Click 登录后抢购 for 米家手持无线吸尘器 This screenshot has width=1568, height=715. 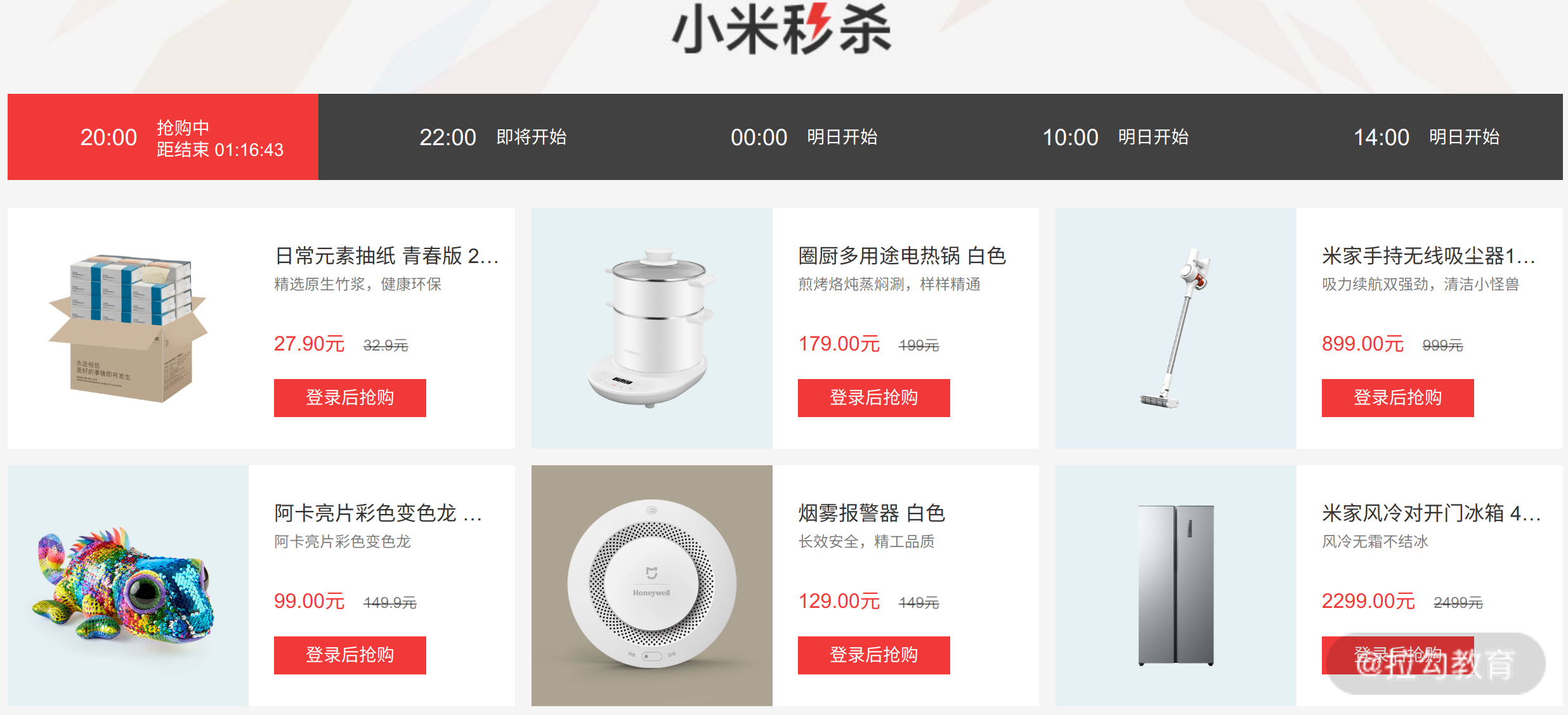(x=1398, y=398)
